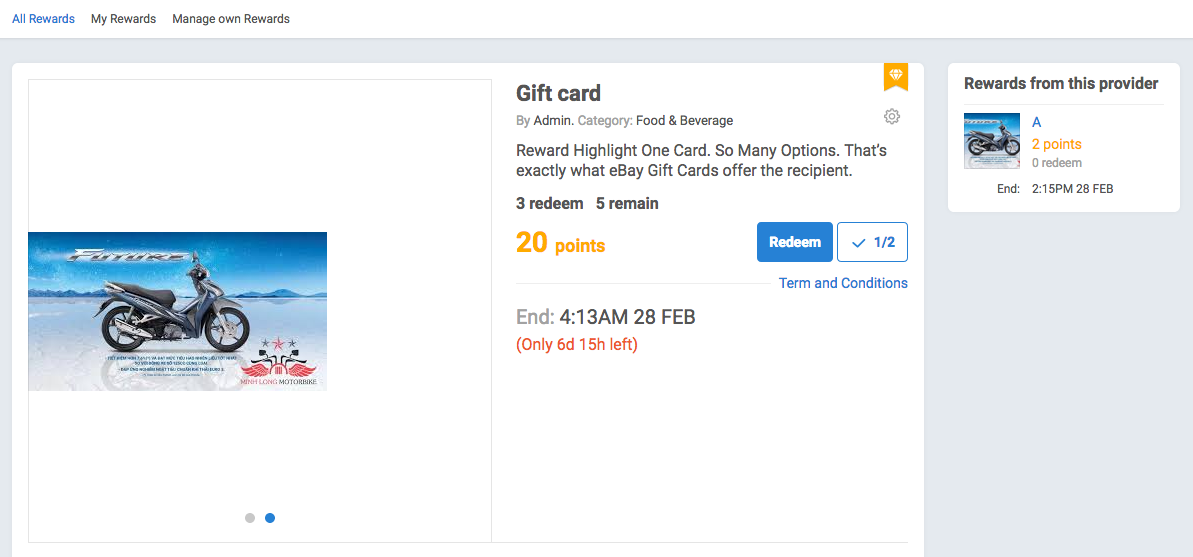Open the My Rewards tab
This screenshot has width=1193, height=557.
point(123,19)
